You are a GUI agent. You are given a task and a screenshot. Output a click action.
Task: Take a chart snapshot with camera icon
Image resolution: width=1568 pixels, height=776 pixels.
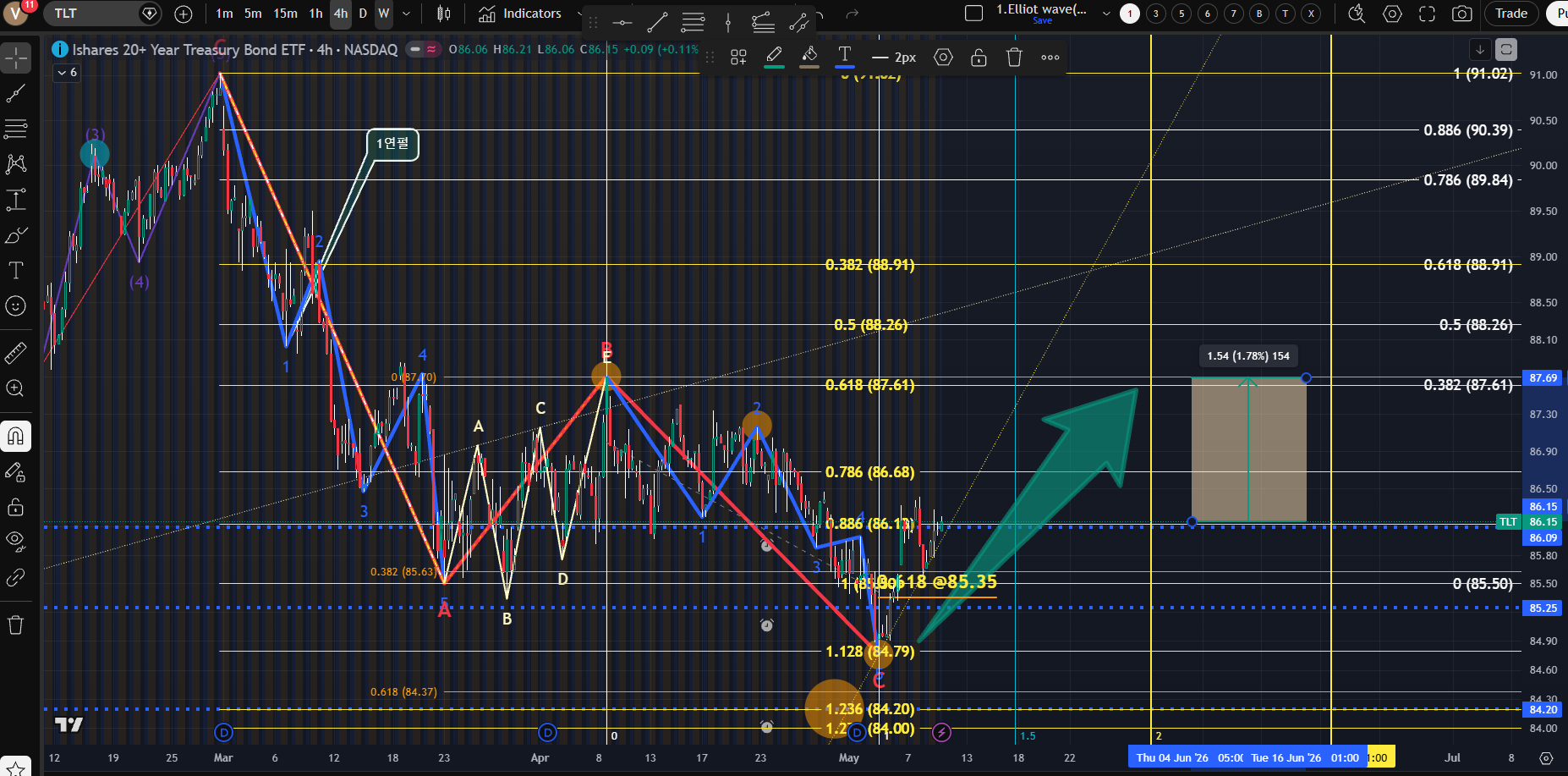click(1461, 14)
